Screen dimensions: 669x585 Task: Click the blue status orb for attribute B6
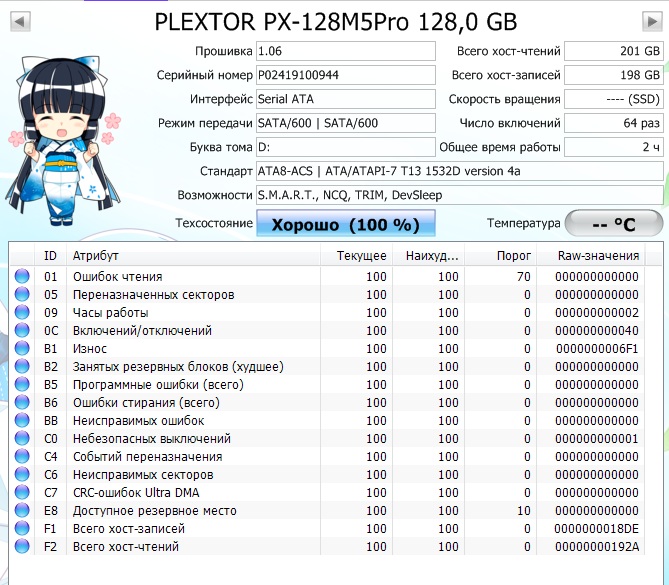pos(22,402)
